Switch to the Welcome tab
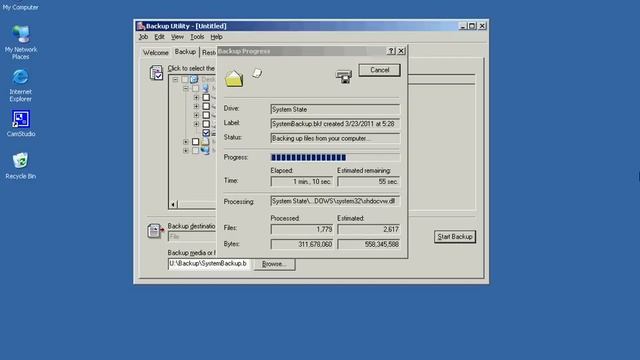The height and width of the screenshot is (360, 640). [x=156, y=53]
